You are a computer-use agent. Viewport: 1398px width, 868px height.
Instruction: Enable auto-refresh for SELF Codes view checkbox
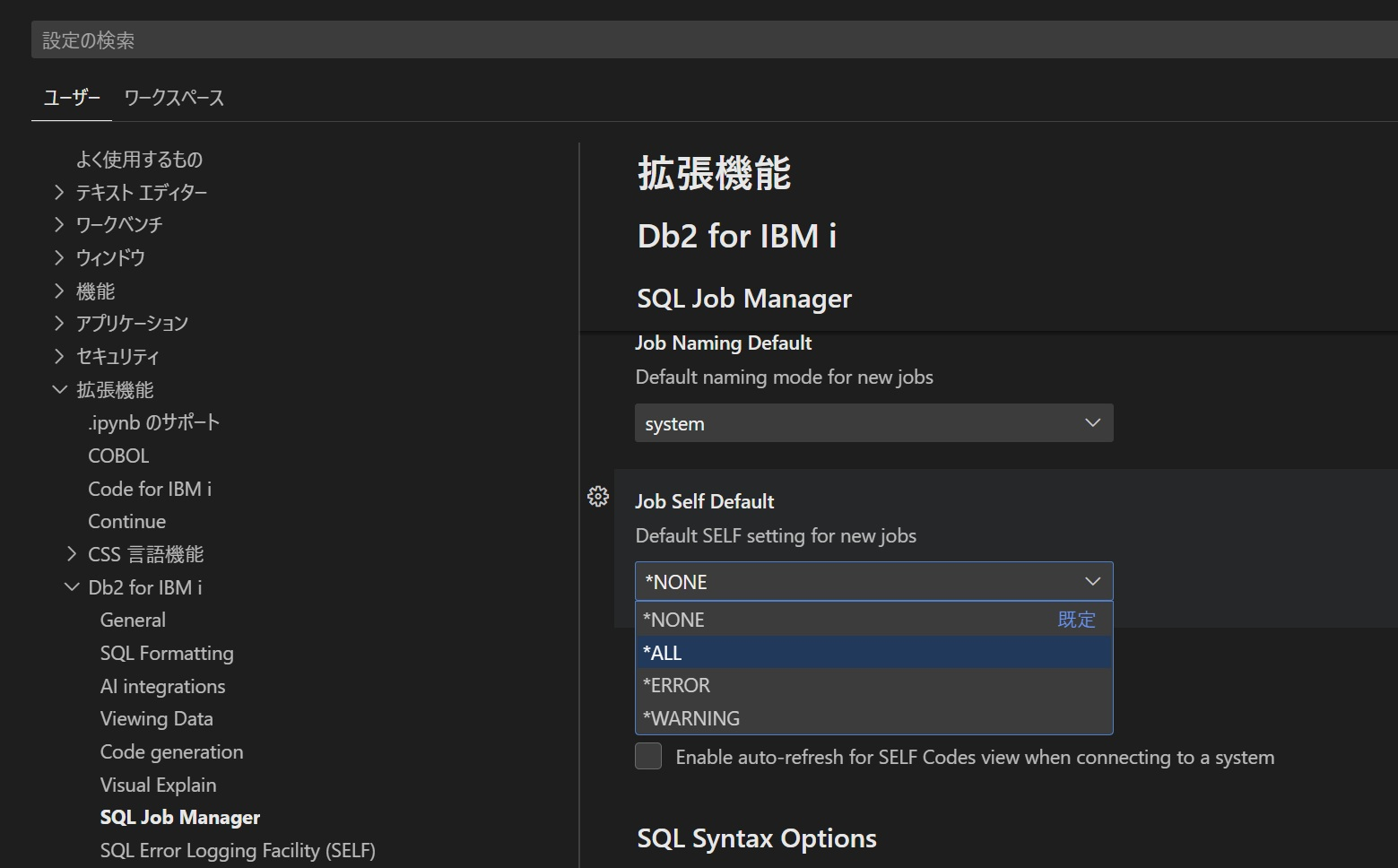tap(648, 756)
